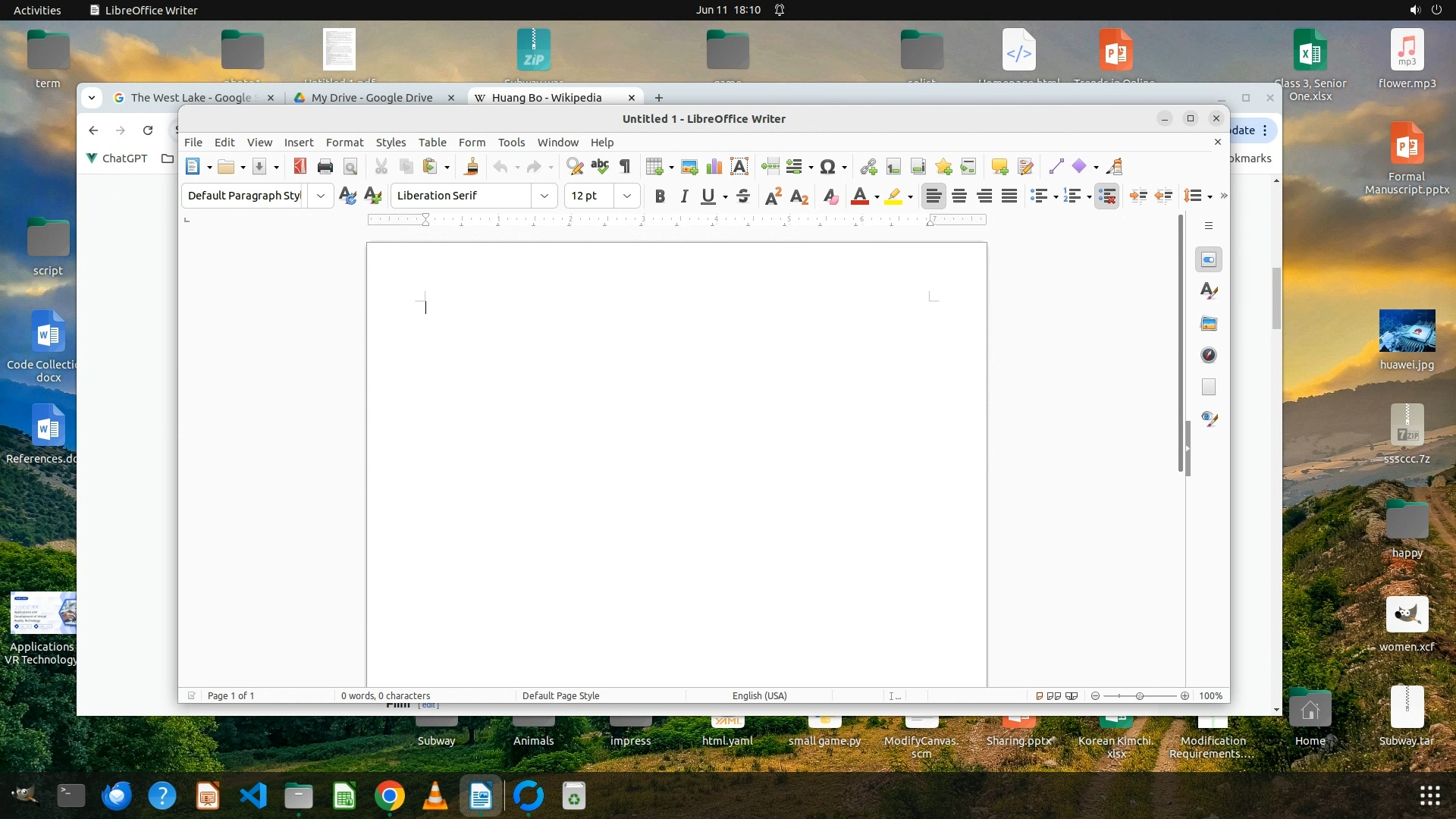Open Google Chrome from the dock
The width and height of the screenshot is (1456, 819).
(x=389, y=796)
